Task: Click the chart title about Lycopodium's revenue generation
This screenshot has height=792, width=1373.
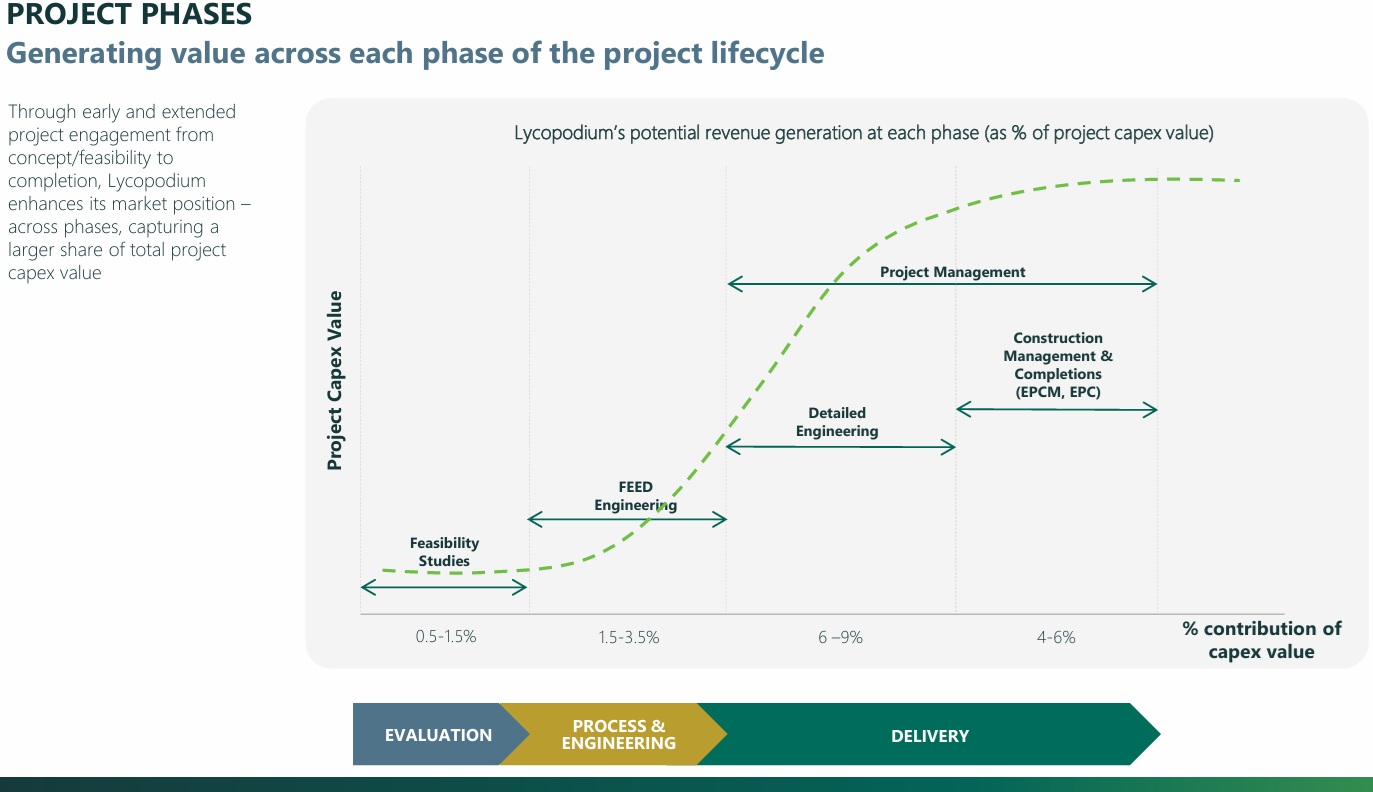Action: tap(863, 133)
